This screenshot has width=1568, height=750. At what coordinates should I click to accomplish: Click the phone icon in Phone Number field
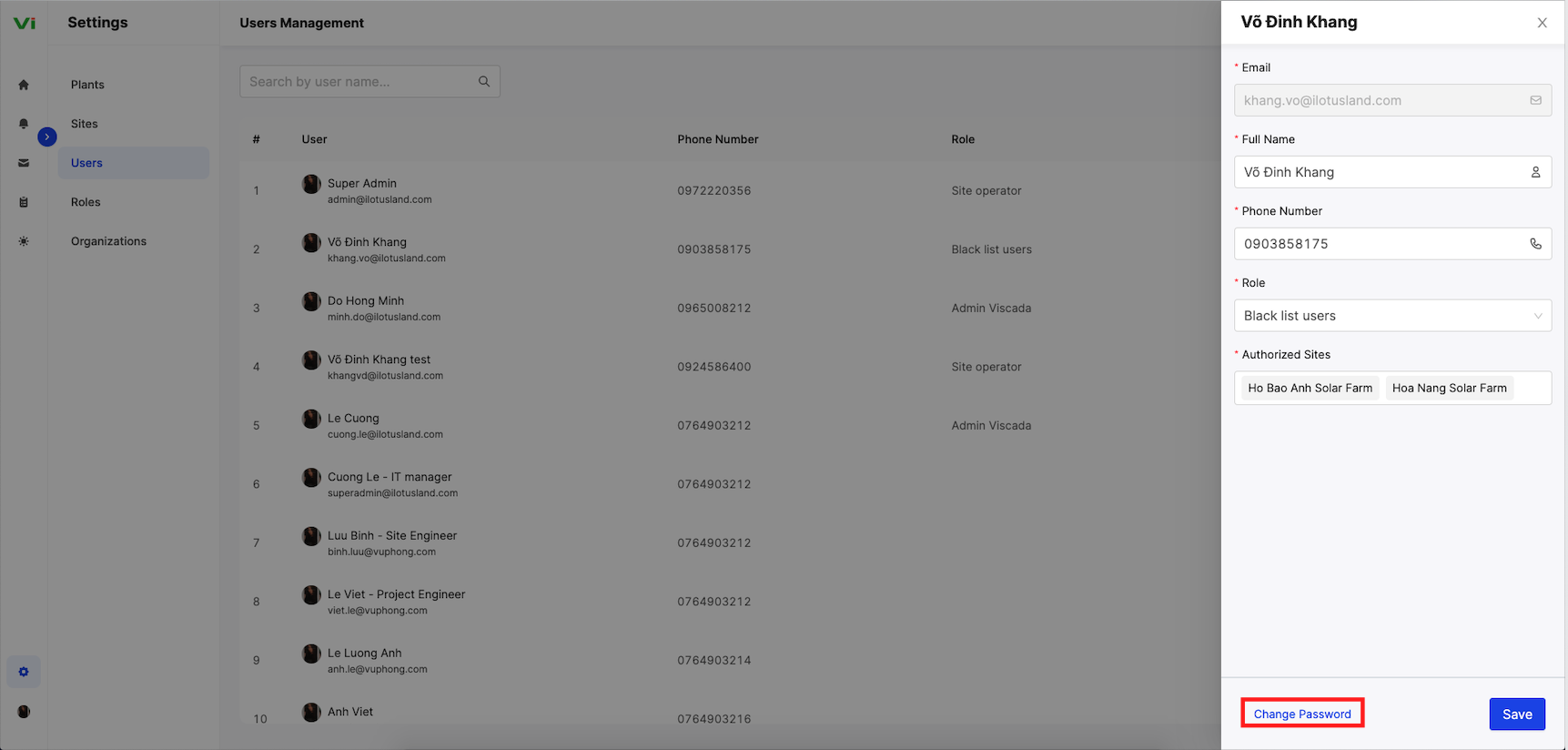(1535, 244)
